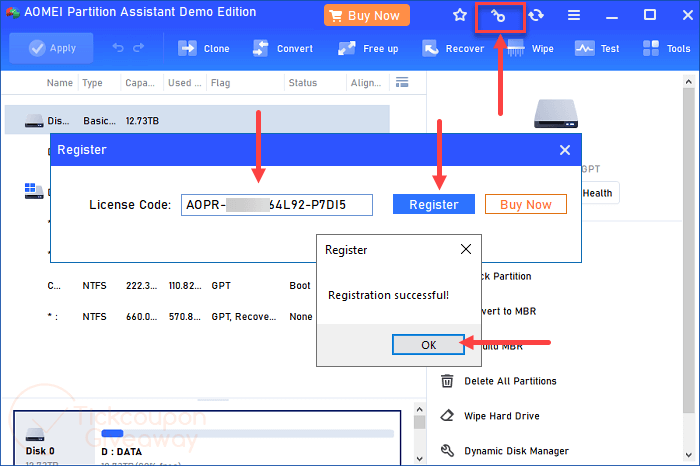Open Dynamic Disk Manager option
This screenshot has height=466, width=700.
[517, 451]
